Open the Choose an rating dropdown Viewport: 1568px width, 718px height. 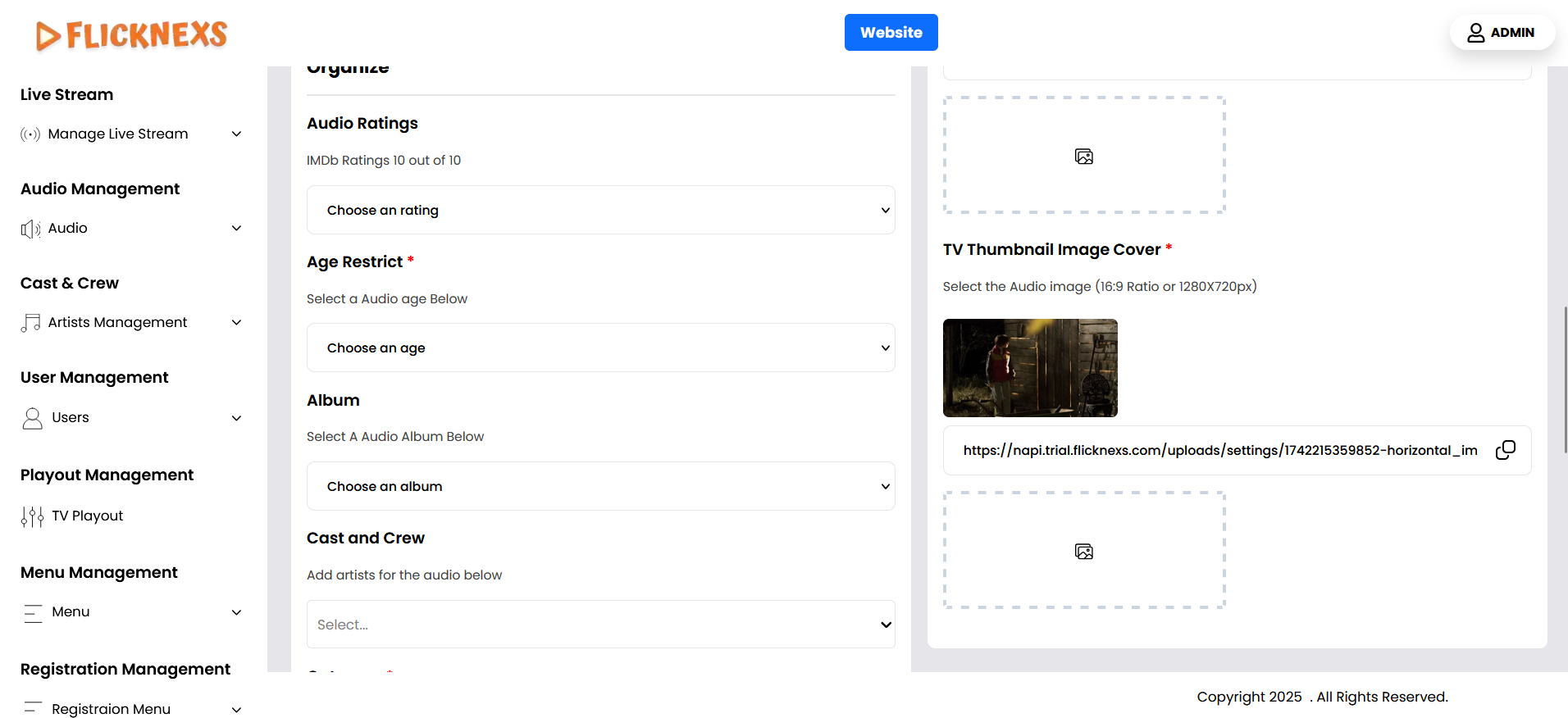pyautogui.click(x=600, y=211)
